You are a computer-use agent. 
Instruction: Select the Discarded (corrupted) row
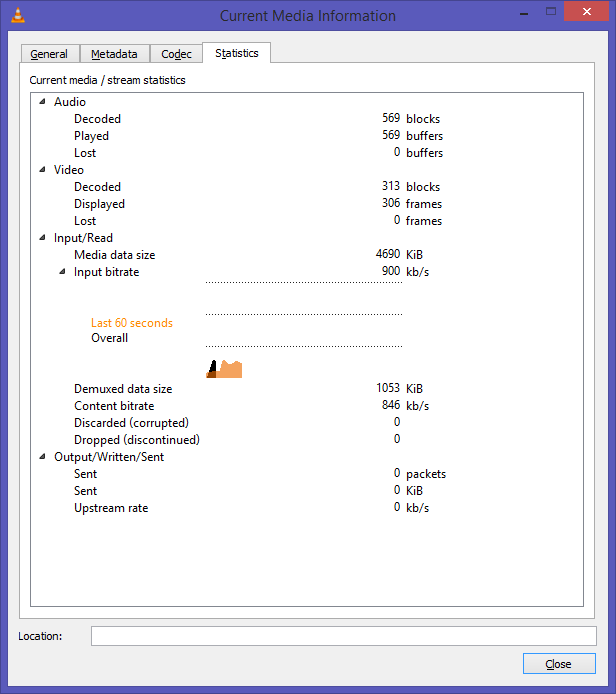click(x=307, y=423)
